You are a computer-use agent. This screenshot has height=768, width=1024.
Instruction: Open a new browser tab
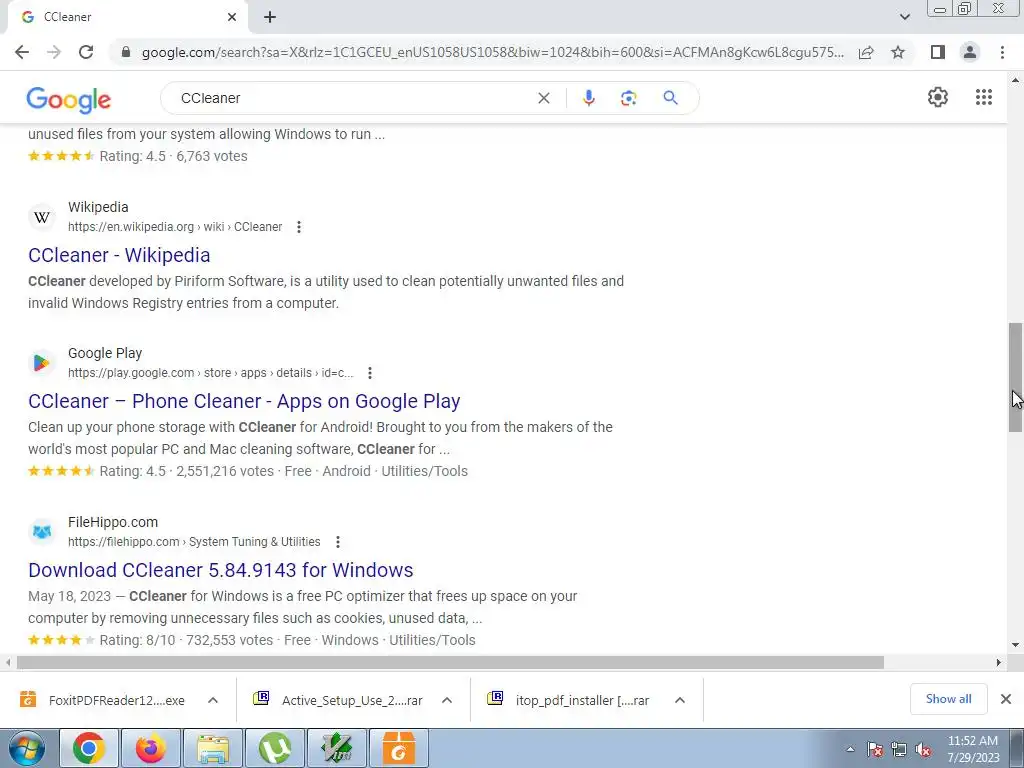coord(270,17)
